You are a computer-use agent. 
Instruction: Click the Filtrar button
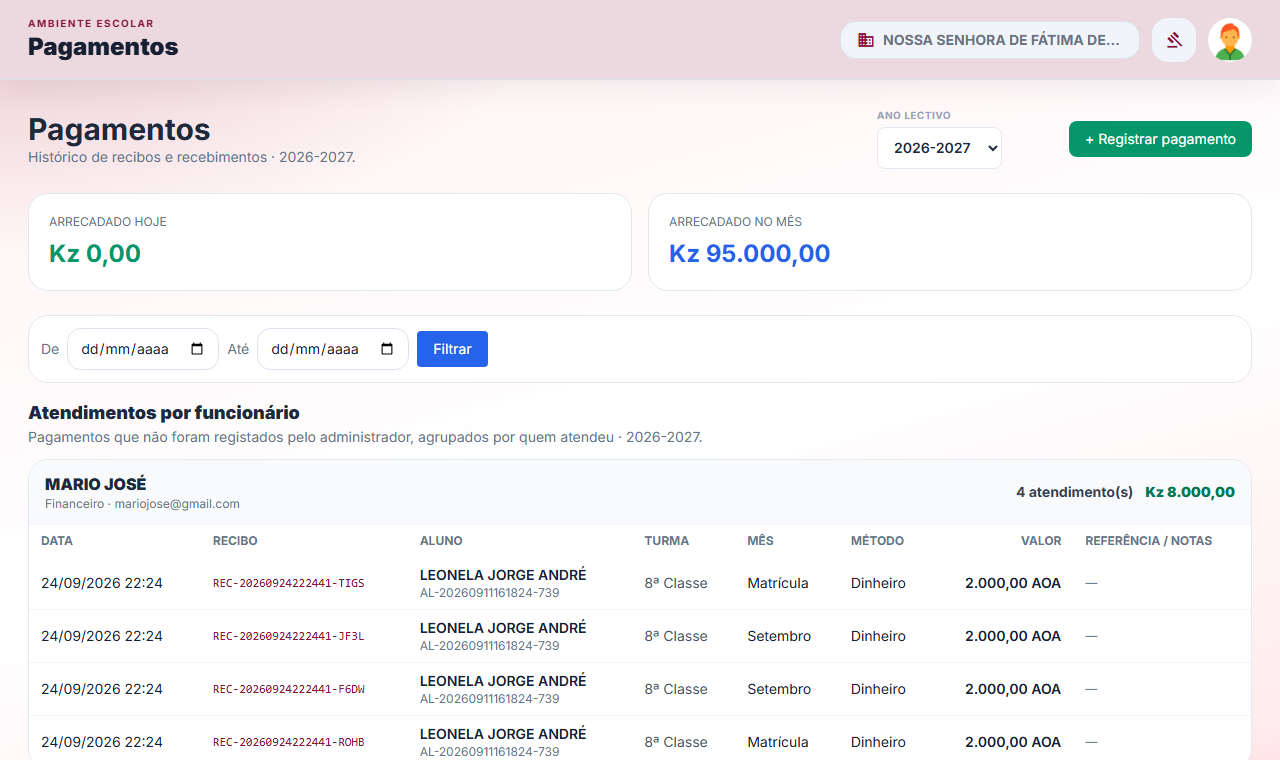click(452, 349)
